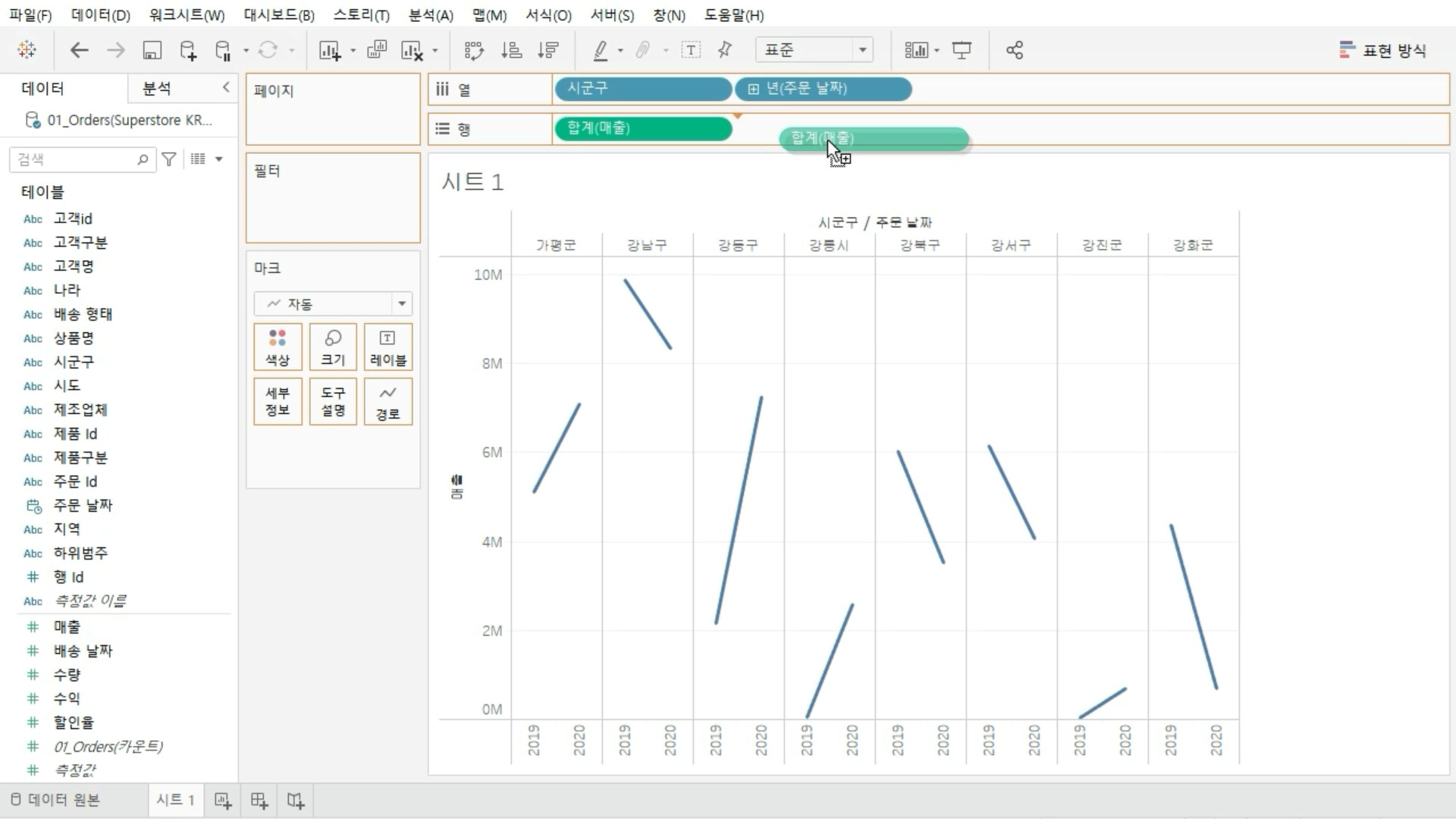Click the sort ascending toolbar icon
Viewport: 1456px width, 819px height.
click(512, 51)
